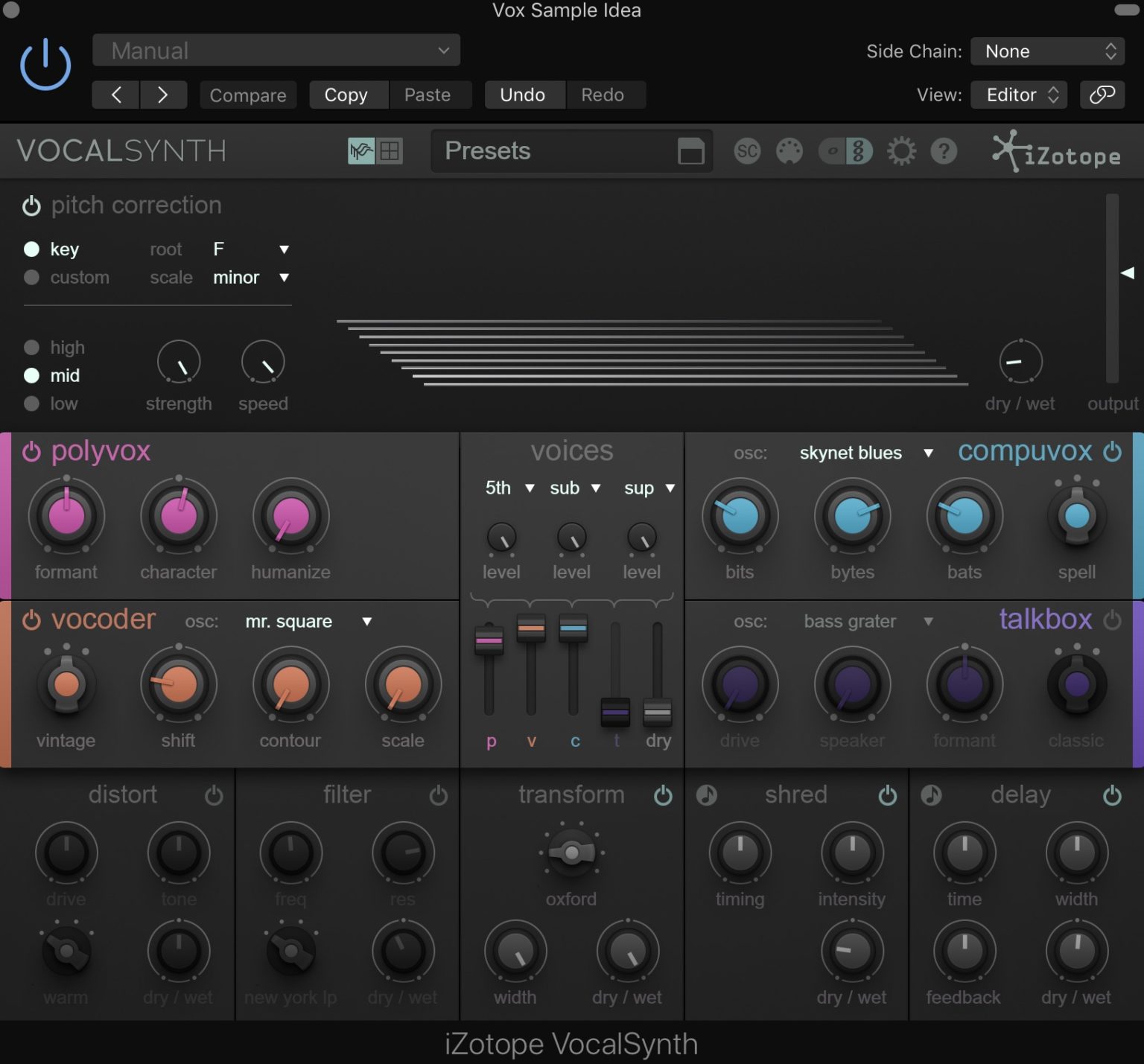This screenshot has height=1064, width=1144.
Task: Open the scale minor dropdown
Action: pyautogui.click(x=251, y=277)
